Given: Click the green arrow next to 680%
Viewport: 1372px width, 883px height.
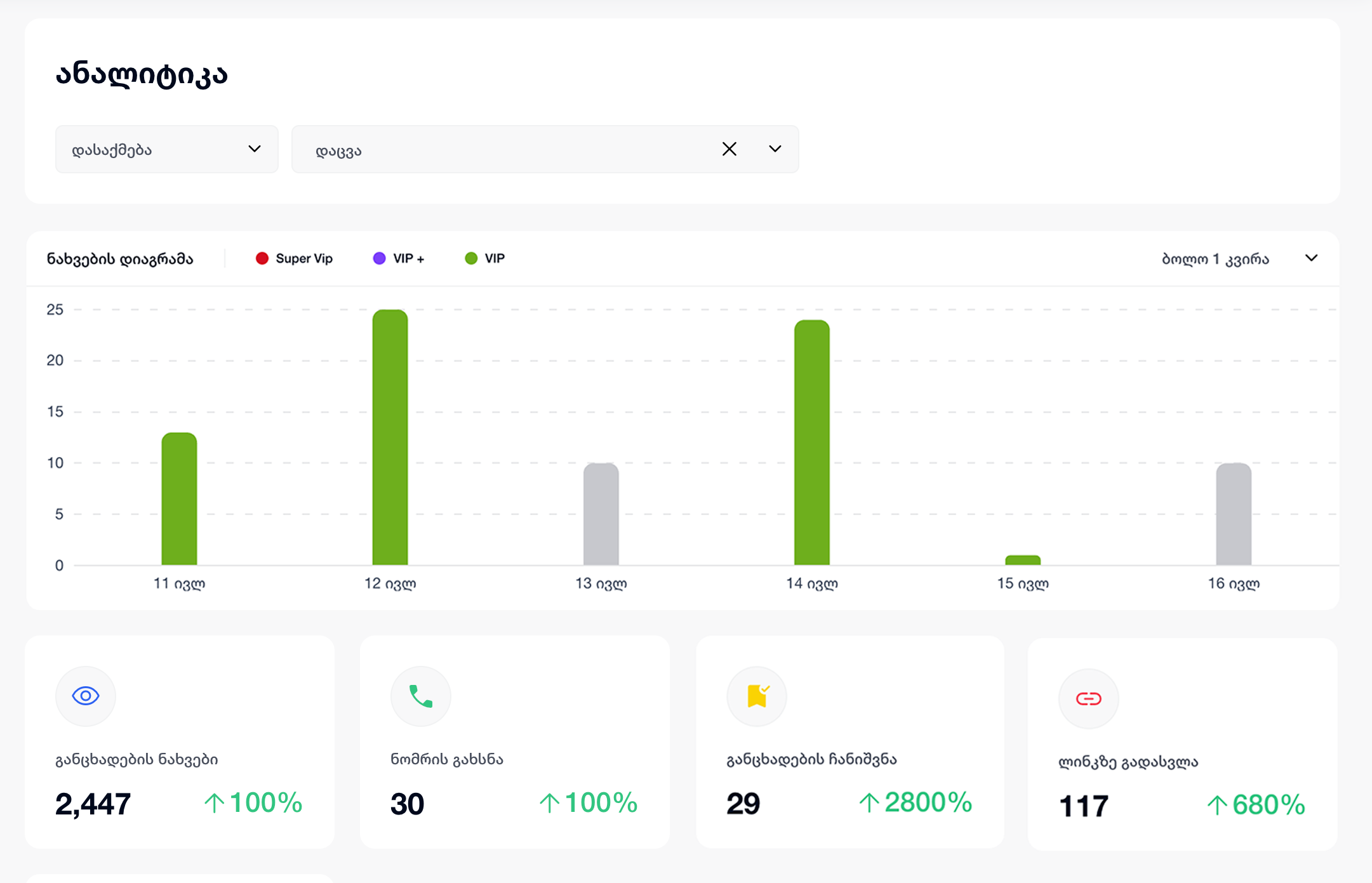Looking at the screenshot, I should 1216,806.
